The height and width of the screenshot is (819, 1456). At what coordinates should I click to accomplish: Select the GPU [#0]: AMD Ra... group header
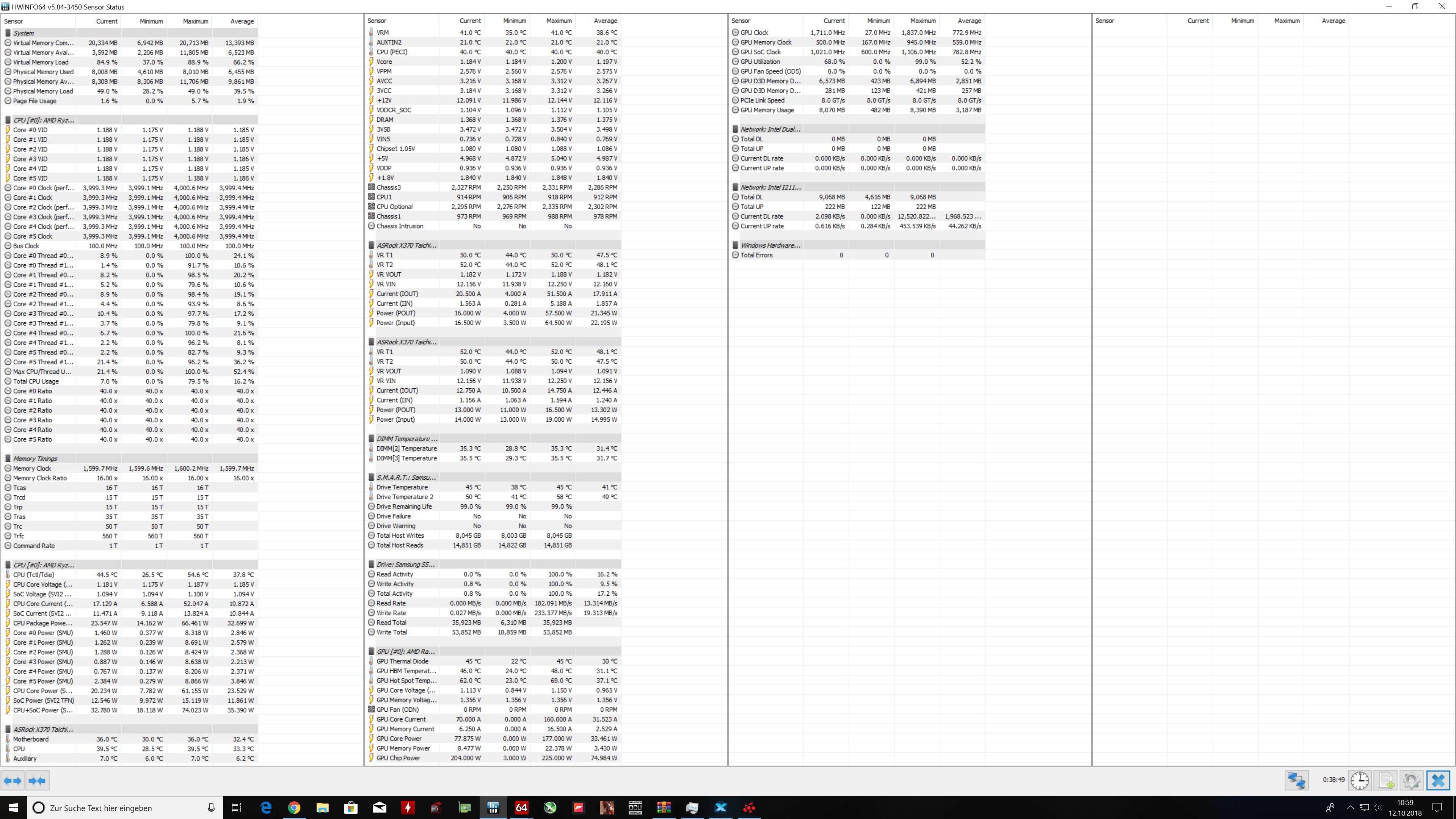[x=493, y=652]
